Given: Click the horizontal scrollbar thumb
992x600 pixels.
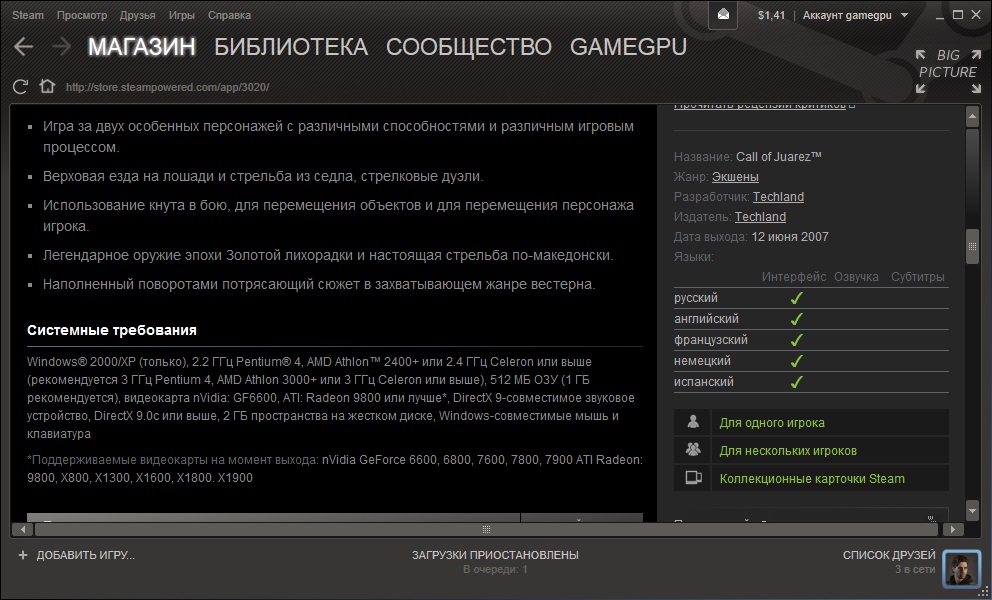Looking at the screenshot, I should (x=486, y=529).
